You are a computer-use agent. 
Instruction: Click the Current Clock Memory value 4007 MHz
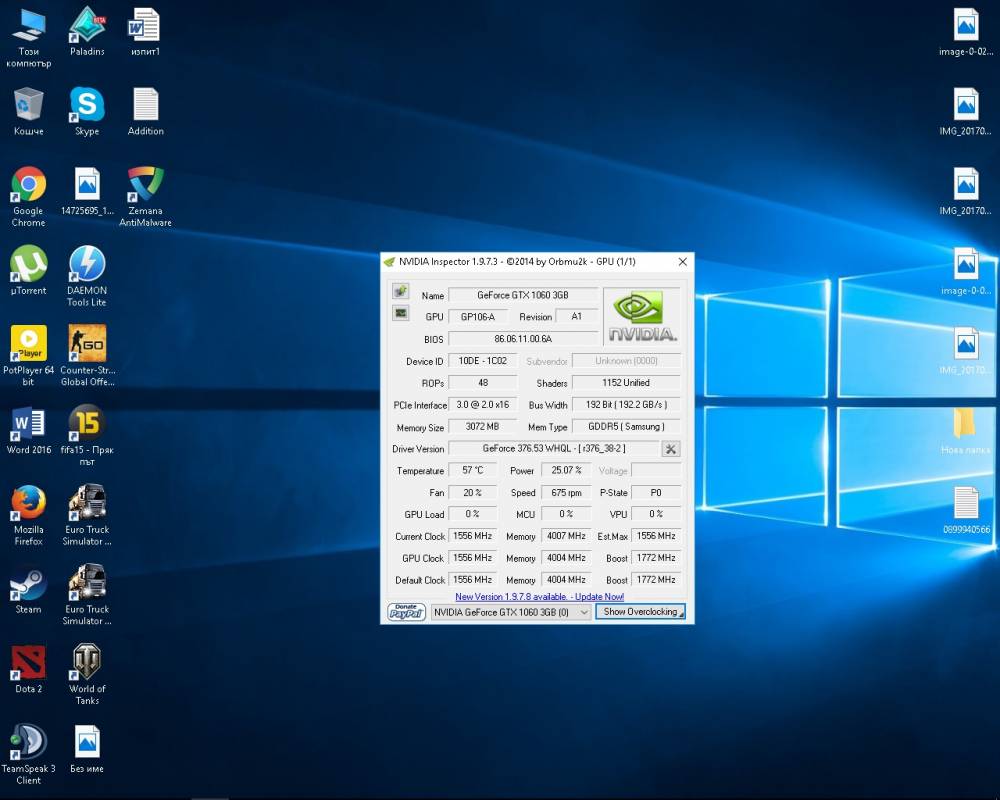pyautogui.click(x=566, y=536)
